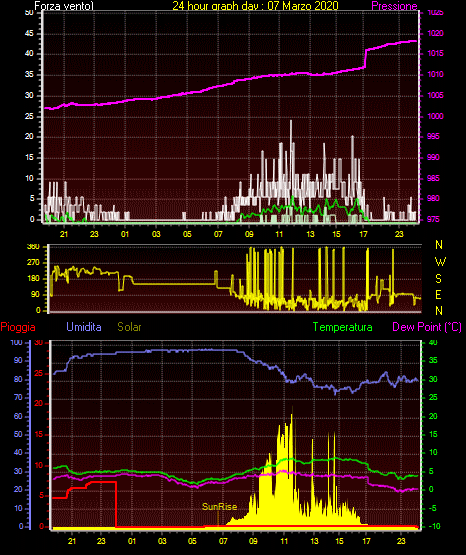Screen dimensions: 466x555
Task: Click the Temperatura legend label
Action: coord(343,327)
